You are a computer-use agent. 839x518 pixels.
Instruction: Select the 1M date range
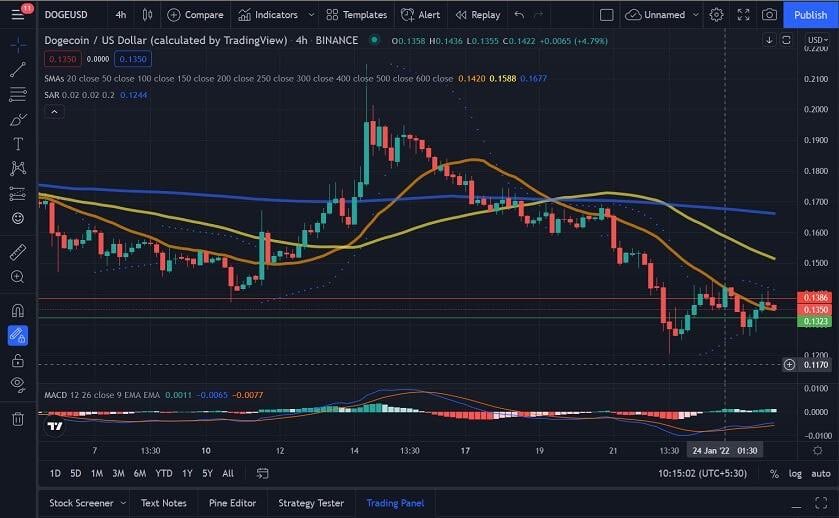97,473
